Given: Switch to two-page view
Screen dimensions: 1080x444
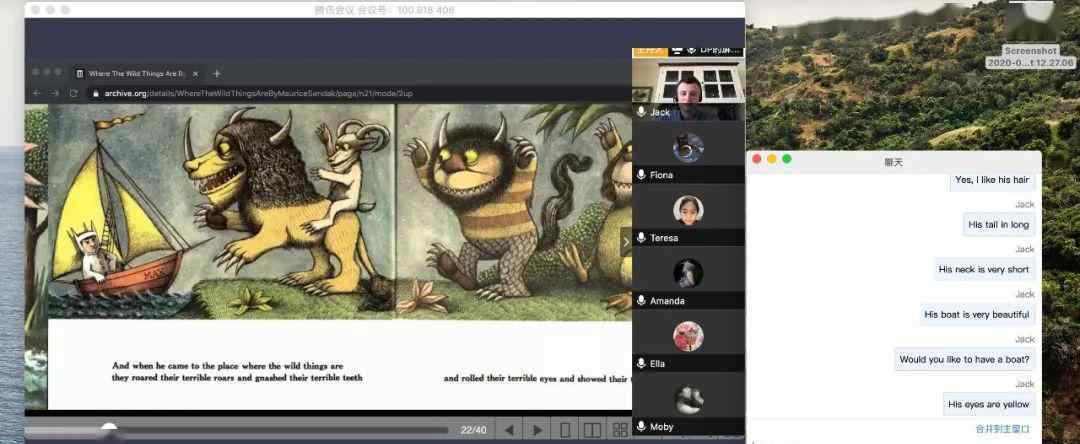Looking at the screenshot, I should (592, 430).
